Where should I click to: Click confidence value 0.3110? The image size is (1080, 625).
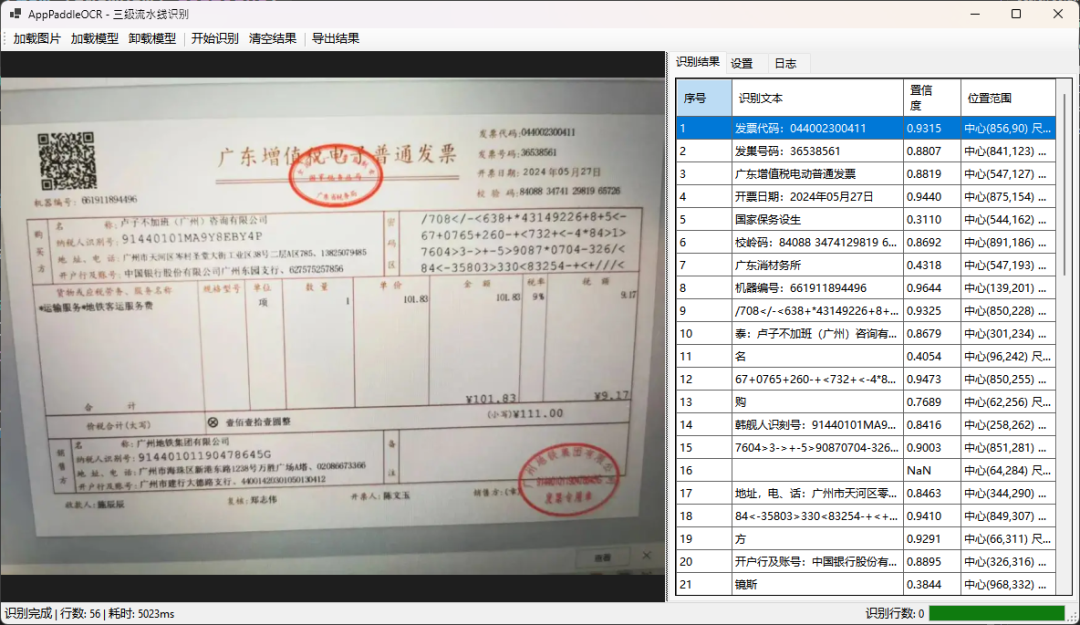[932, 219]
